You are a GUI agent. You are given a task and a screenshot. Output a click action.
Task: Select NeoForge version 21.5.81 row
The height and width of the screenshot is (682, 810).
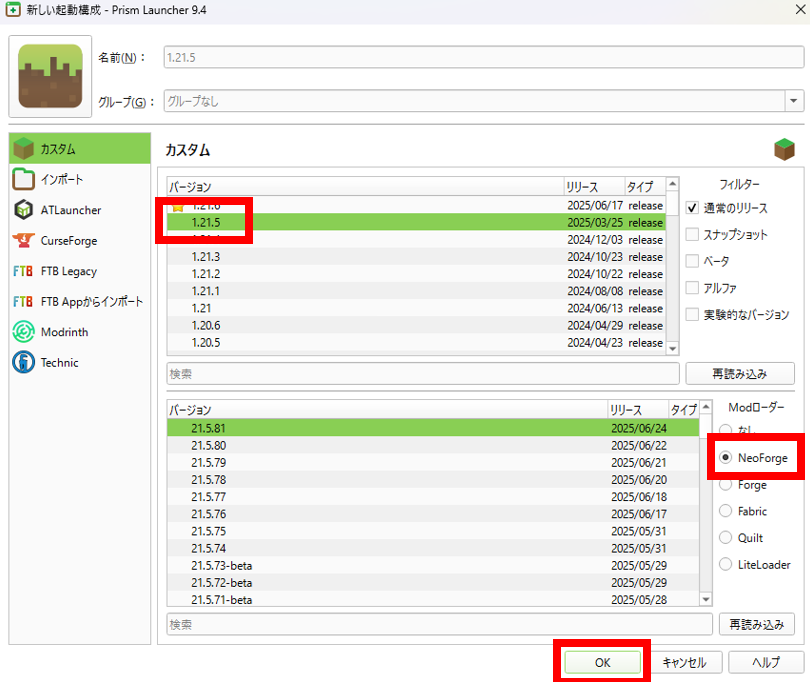click(433, 428)
